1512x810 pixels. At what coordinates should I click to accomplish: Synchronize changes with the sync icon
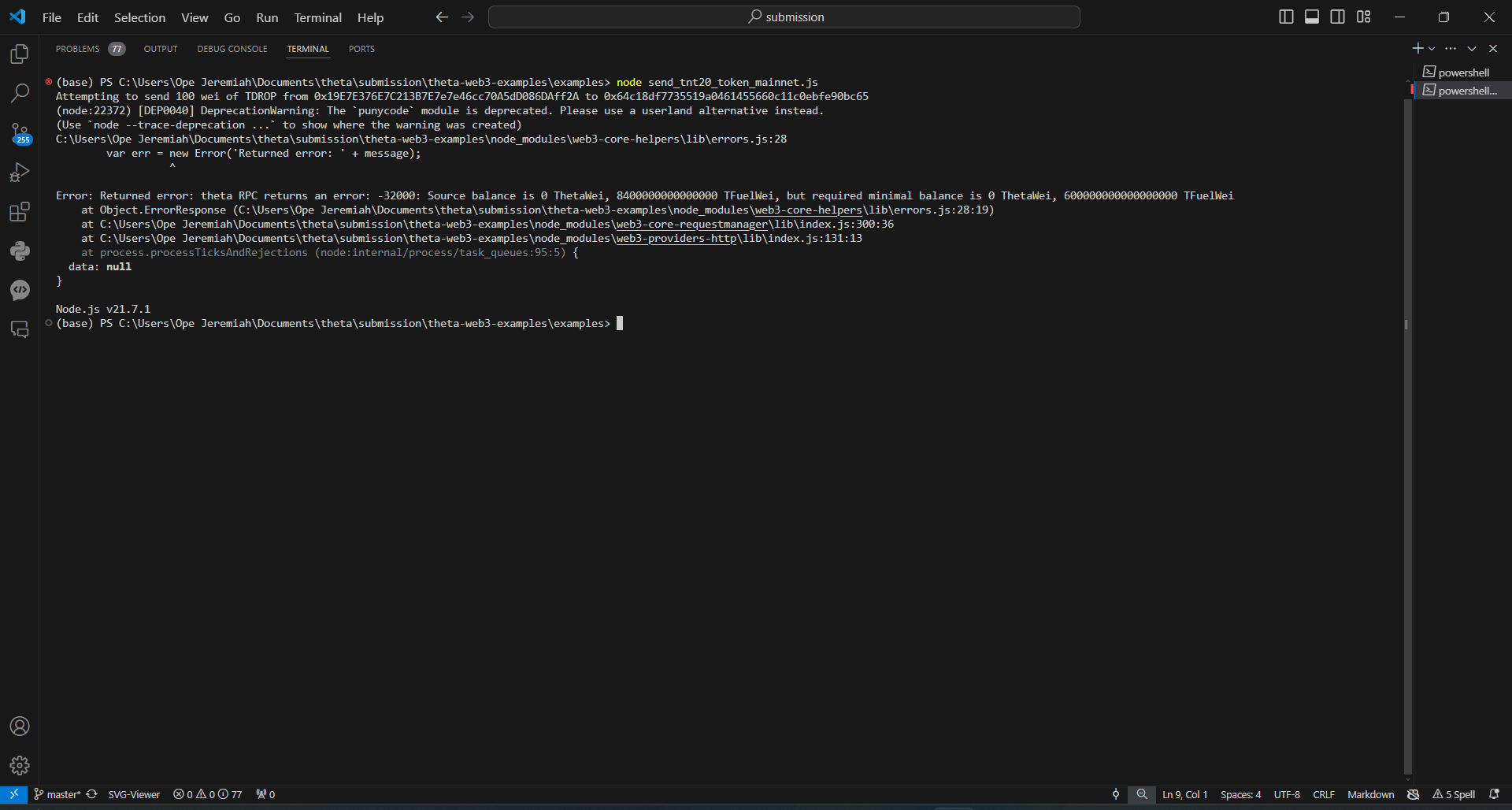pyautogui.click(x=92, y=794)
